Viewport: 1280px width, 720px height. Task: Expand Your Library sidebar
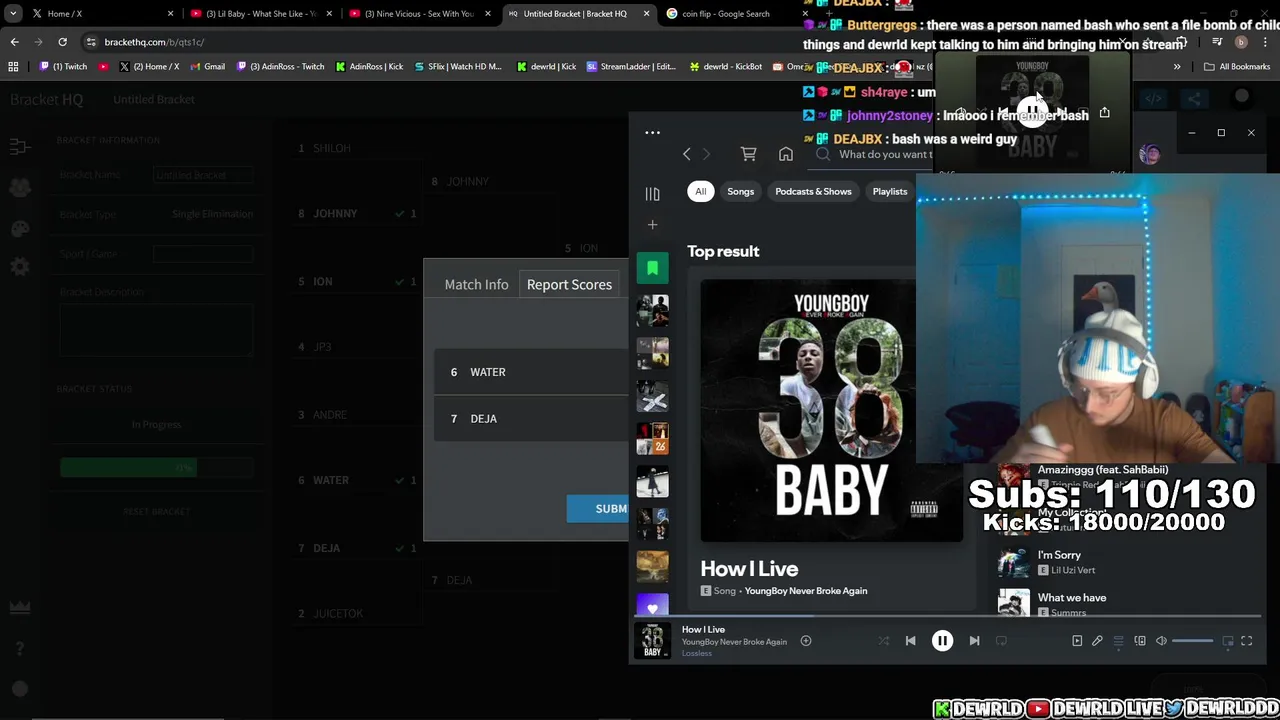click(652, 194)
